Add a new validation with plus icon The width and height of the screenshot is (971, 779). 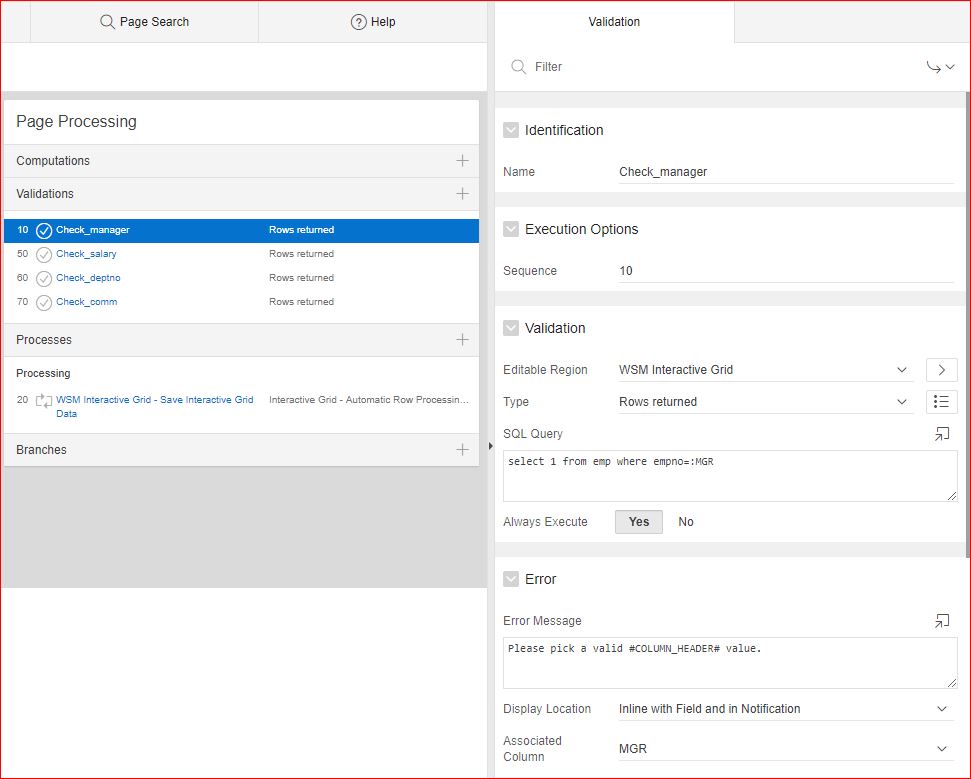(462, 194)
